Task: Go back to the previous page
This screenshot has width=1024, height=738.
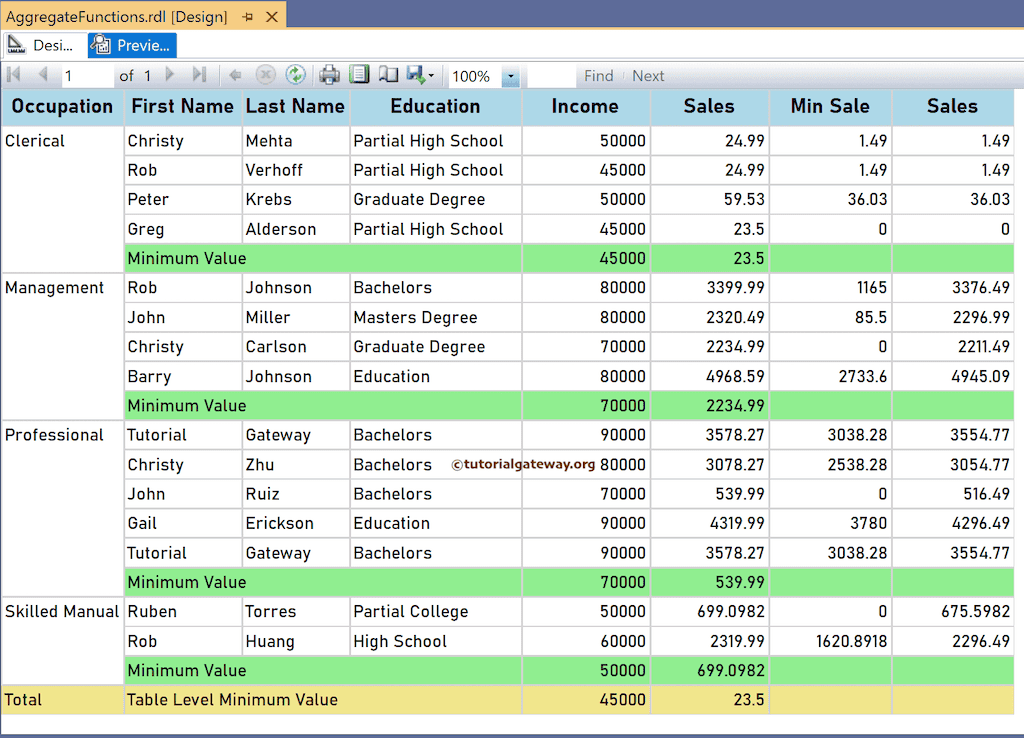Action: (41, 75)
